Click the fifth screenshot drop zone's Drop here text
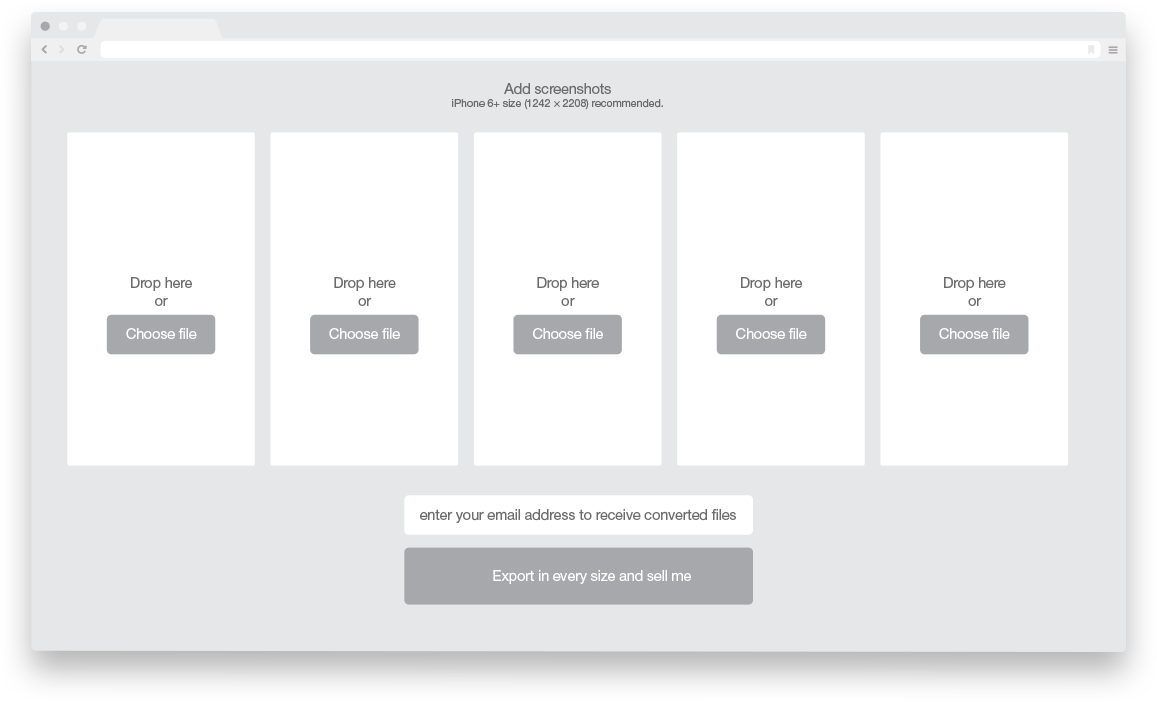The image size is (1157, 702). tap(974, 283)
